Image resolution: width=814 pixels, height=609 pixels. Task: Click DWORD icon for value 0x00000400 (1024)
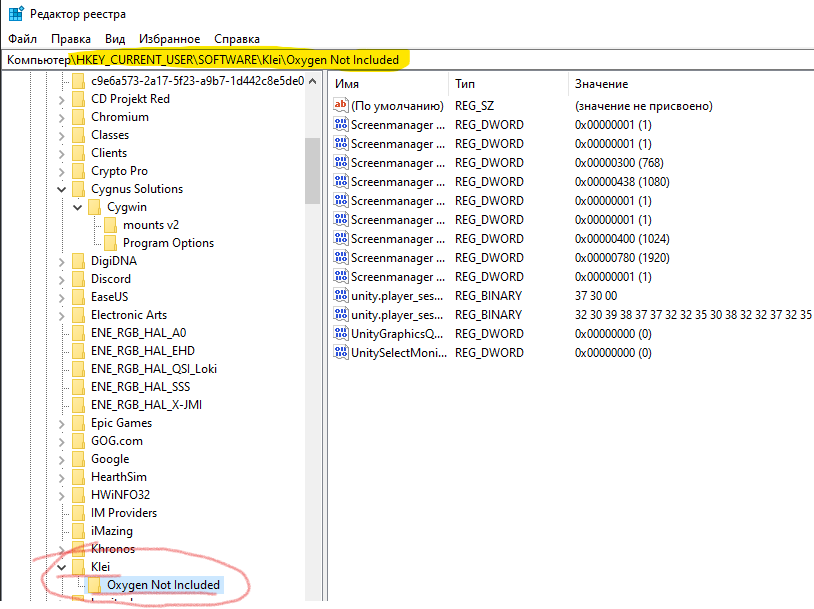coord(341,238)
